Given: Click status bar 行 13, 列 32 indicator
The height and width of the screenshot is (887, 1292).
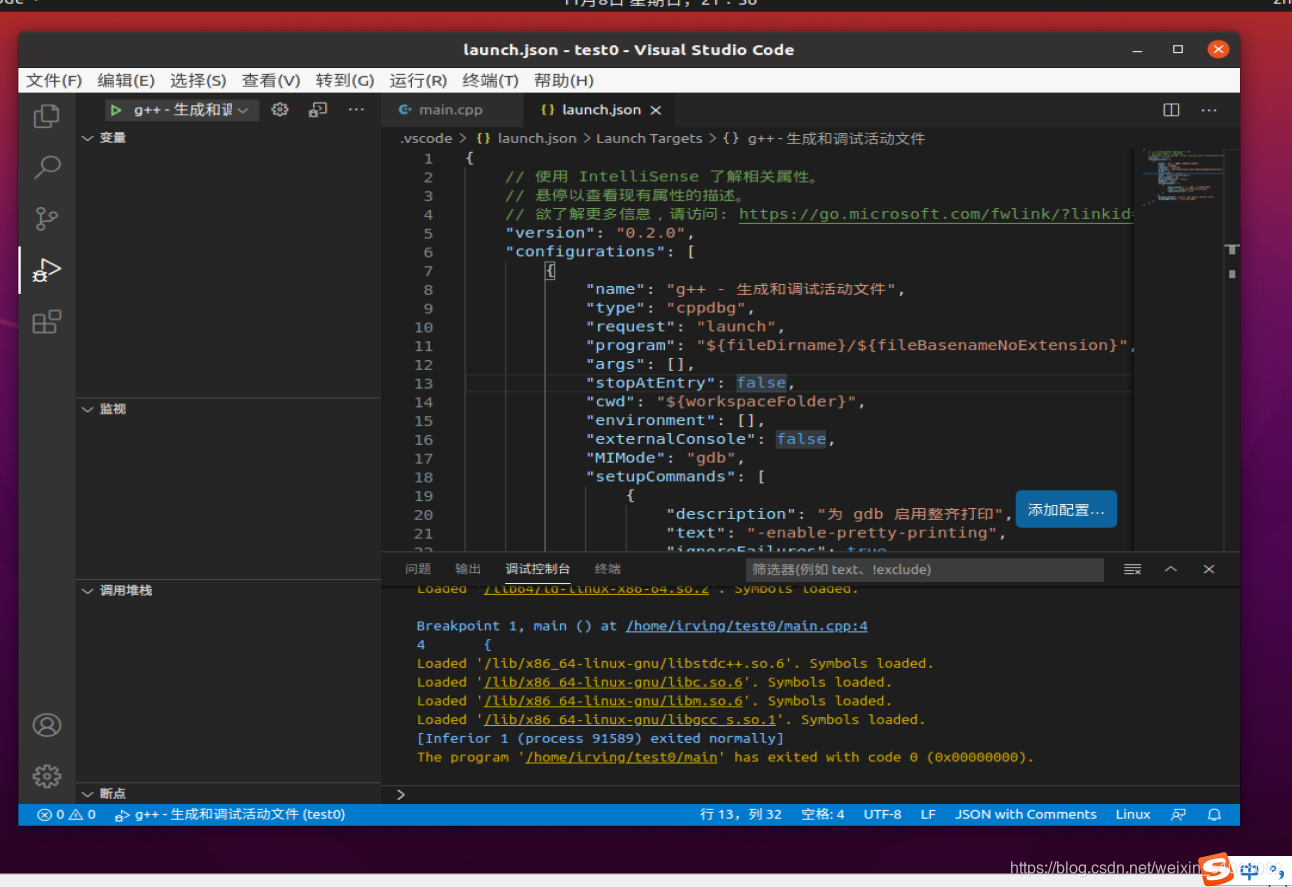Looking at the screenshot, I should point(741,814).
